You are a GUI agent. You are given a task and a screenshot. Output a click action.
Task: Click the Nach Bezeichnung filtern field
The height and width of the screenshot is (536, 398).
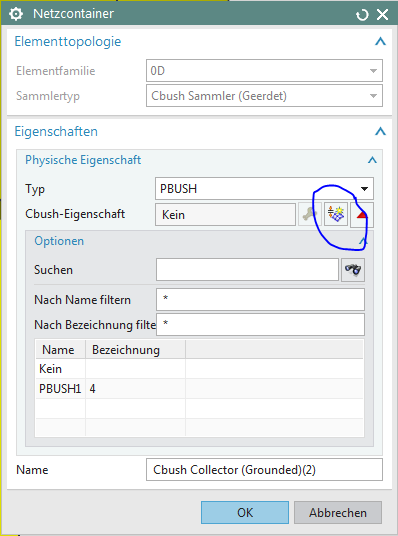coord(260,324)
